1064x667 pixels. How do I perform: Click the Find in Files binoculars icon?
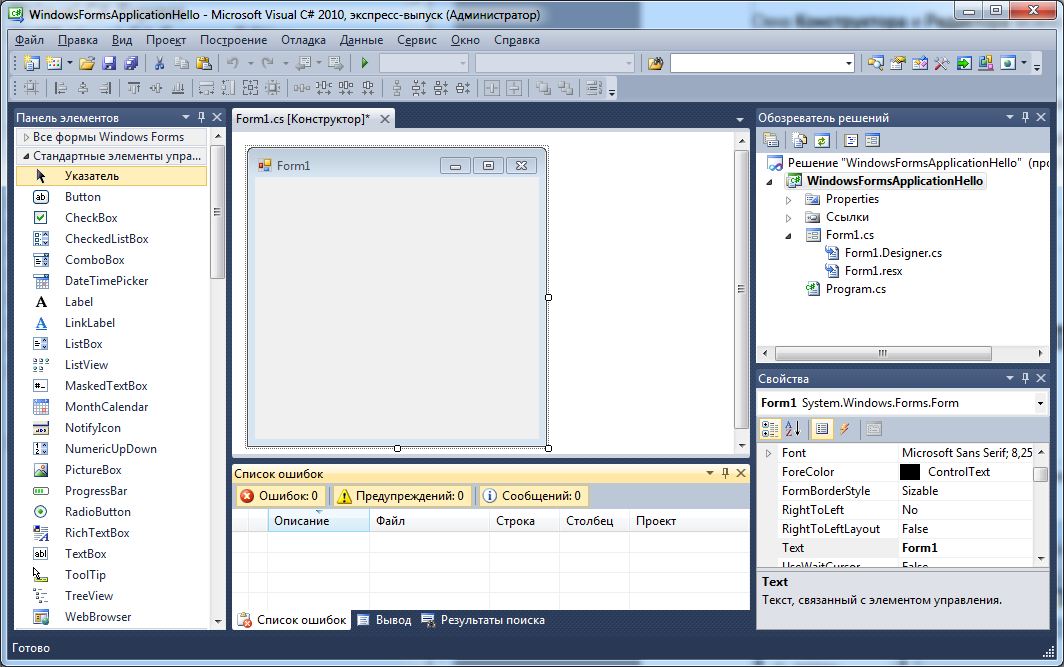coord(655,63)
